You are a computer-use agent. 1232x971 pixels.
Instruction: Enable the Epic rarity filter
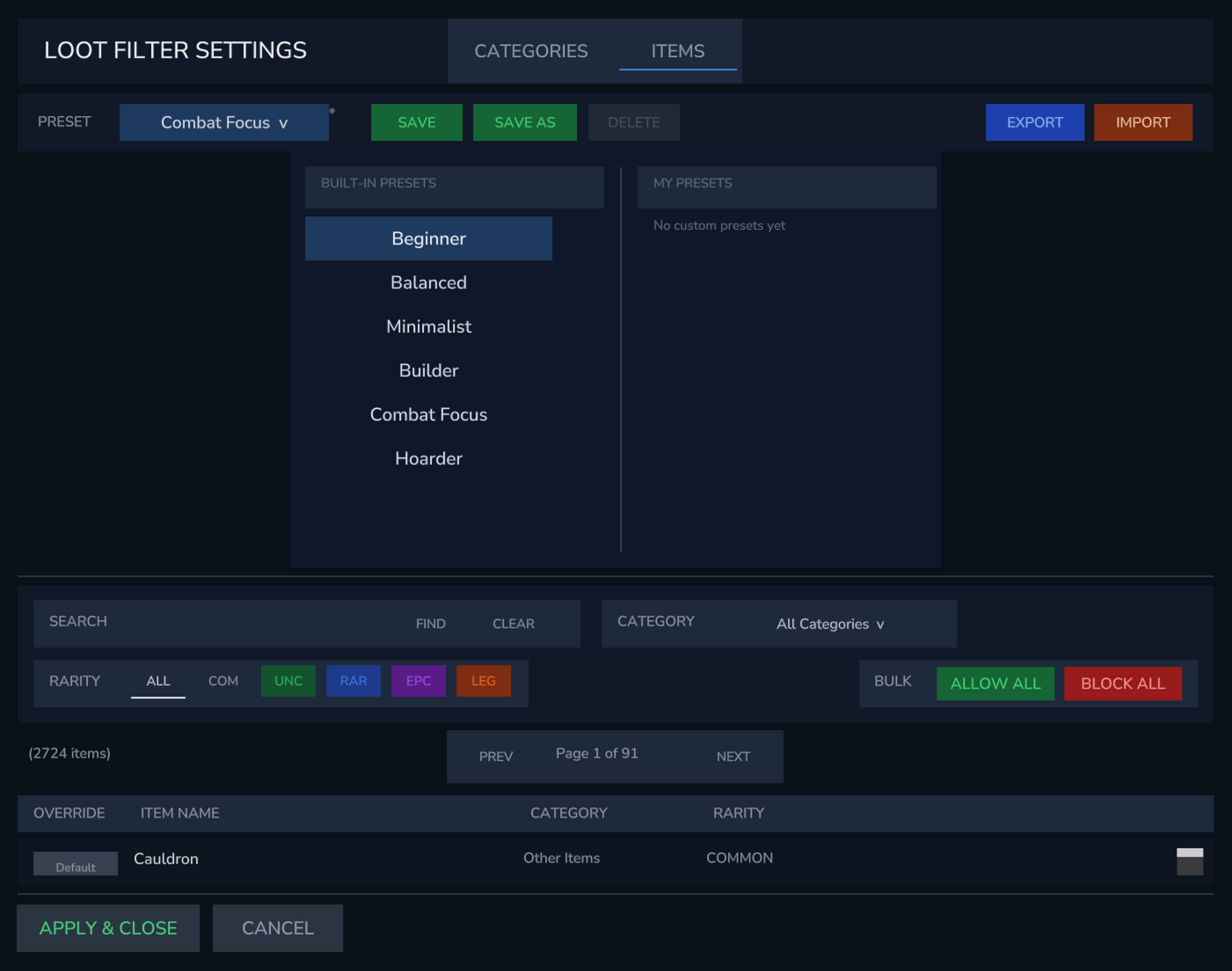(418, 681)
